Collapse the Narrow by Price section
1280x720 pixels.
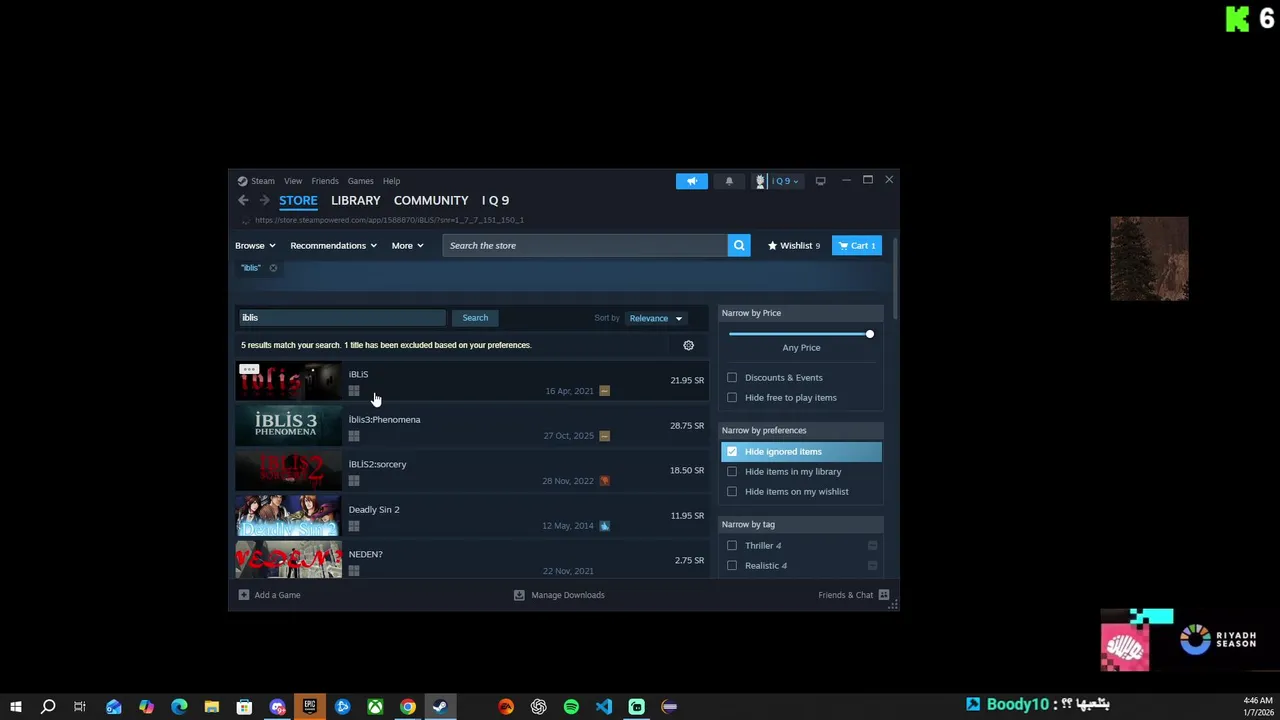point(801,313)
